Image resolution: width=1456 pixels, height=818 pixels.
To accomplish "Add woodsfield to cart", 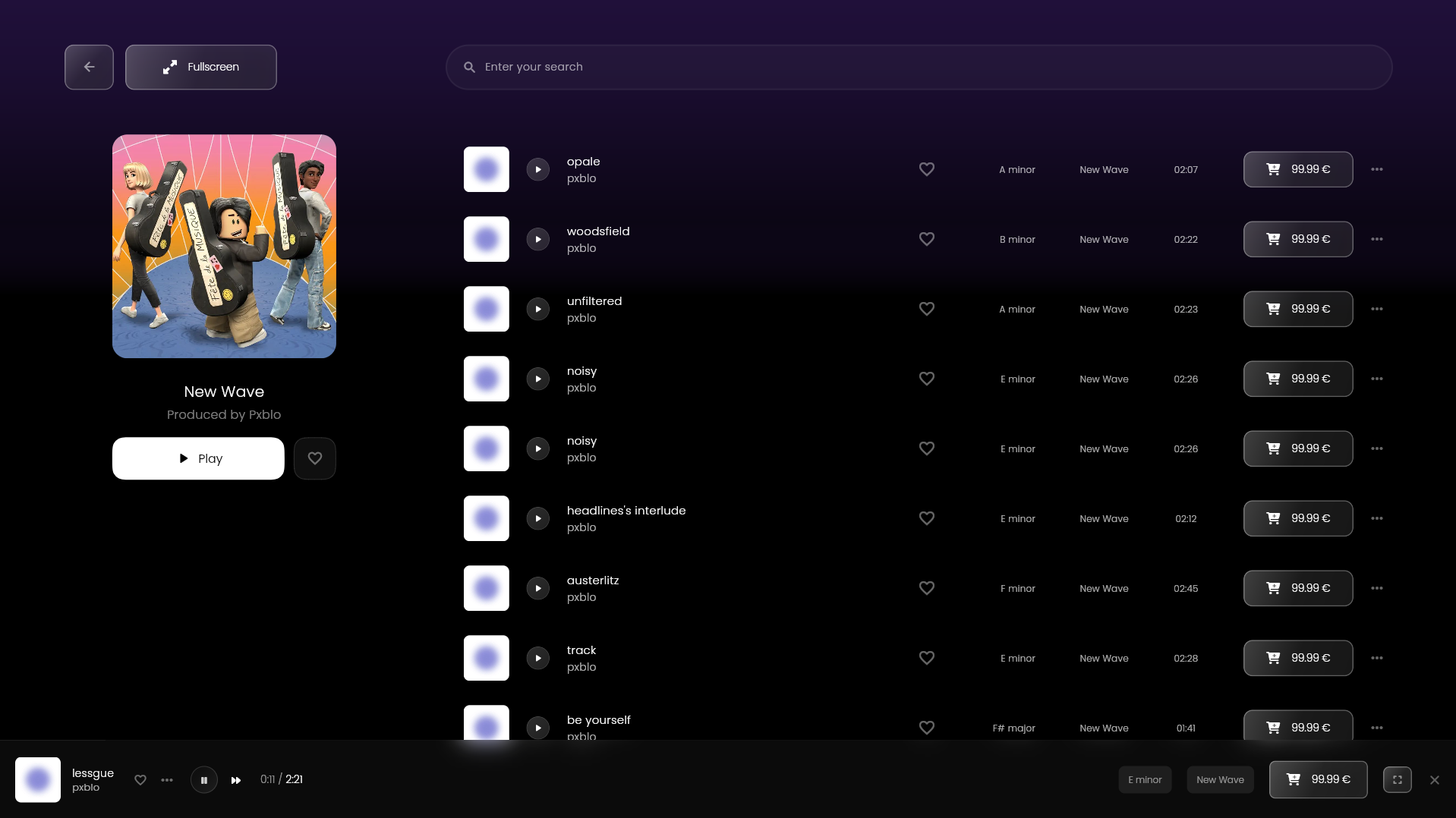I will pyautogui.click(x=1298, y=239).
